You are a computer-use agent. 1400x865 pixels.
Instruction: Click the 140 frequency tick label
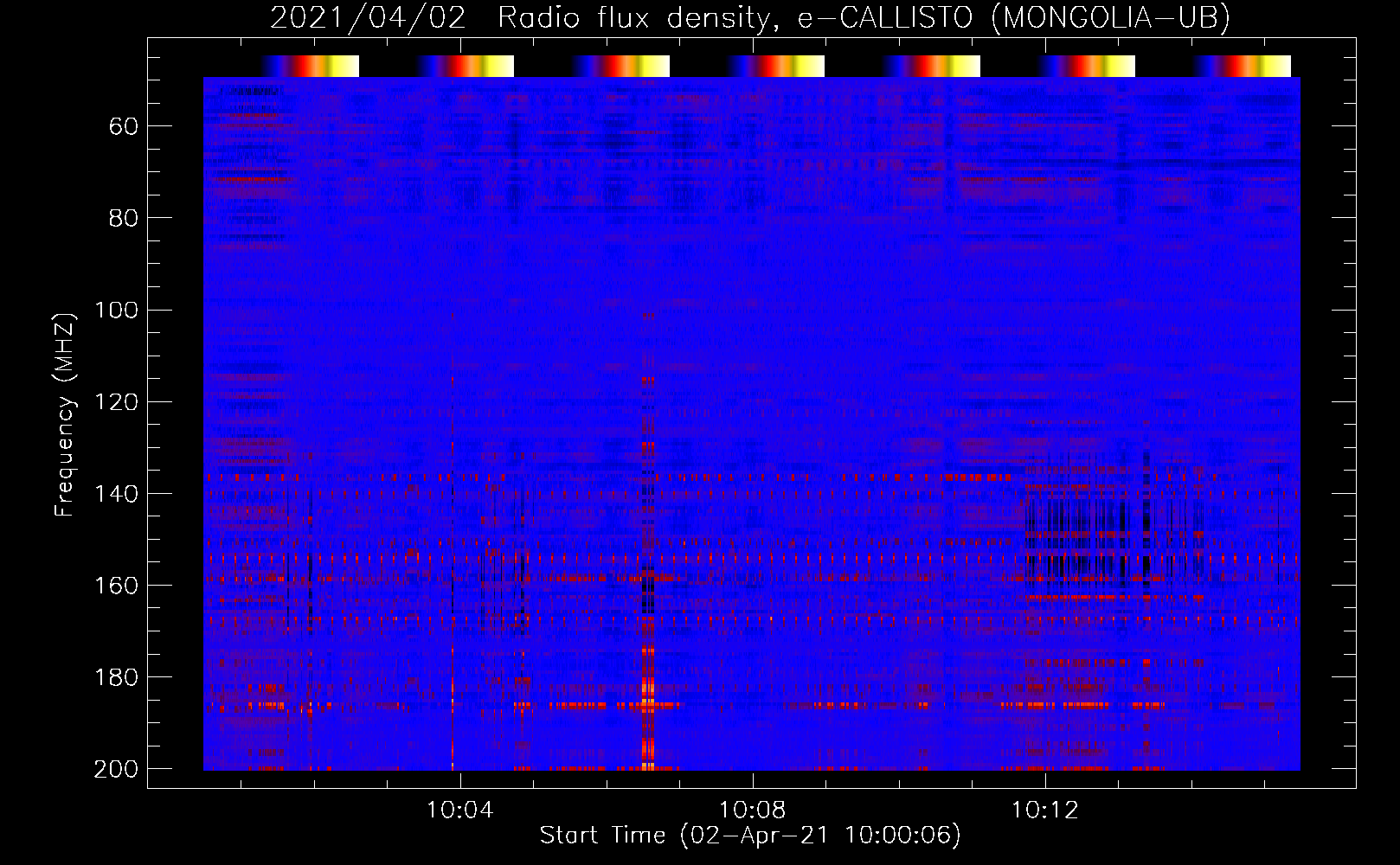pos(116,493)
